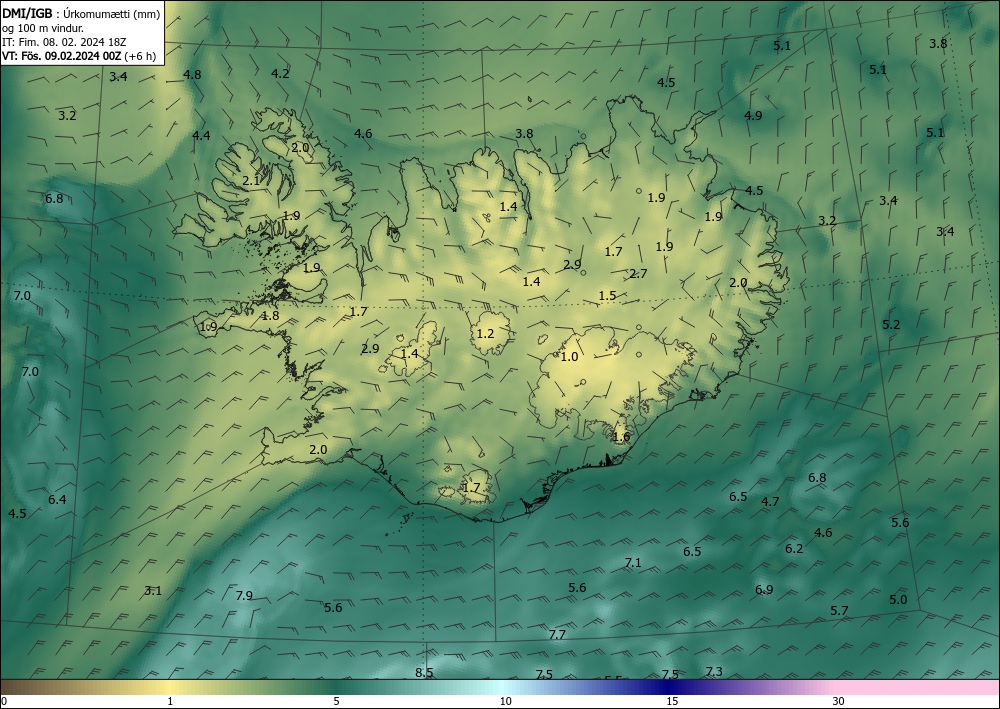The image size is (1000, 709).
Task: Click the 4.9 map value
Action: tap(753, 115)
